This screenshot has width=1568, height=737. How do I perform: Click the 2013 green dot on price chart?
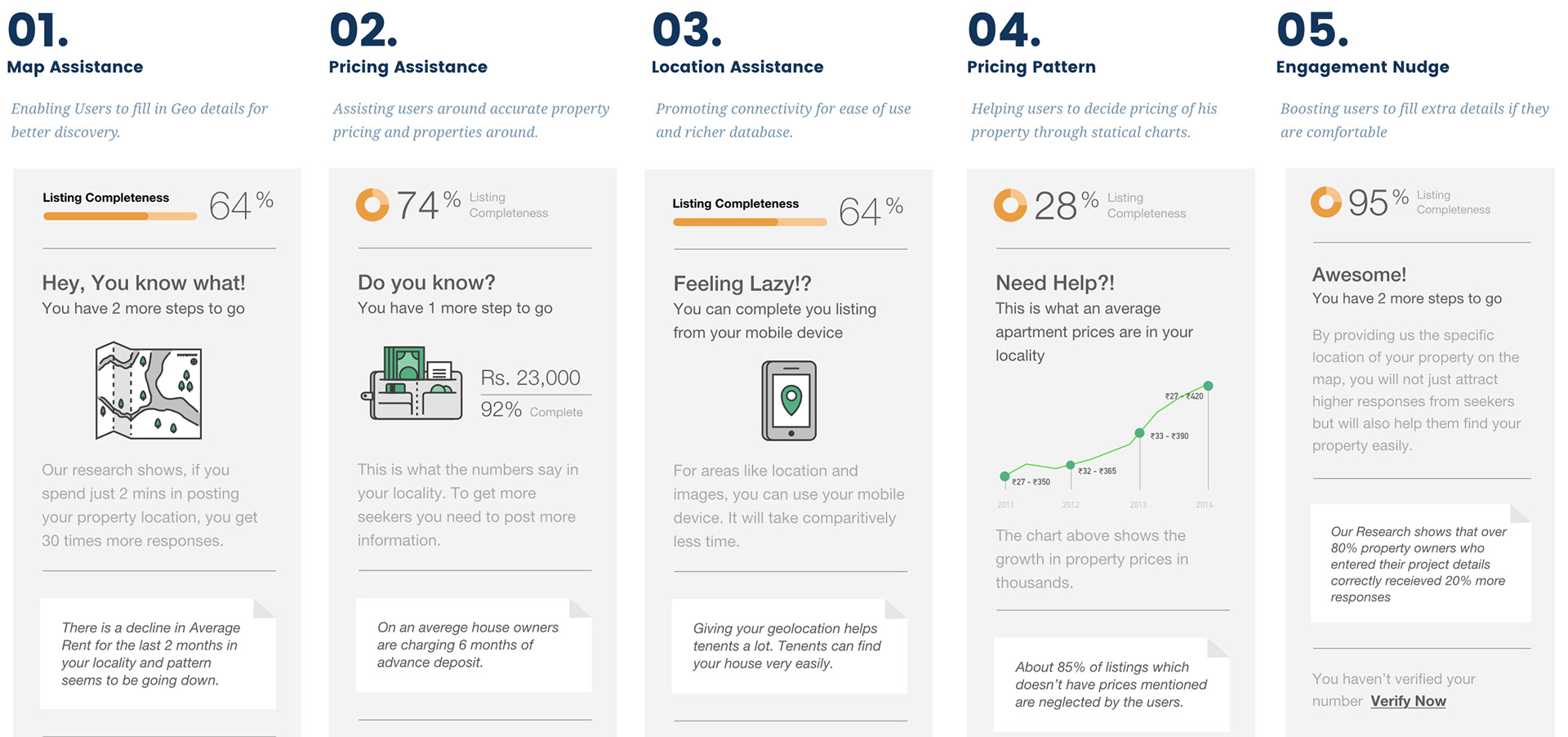pyautogui.click(x=1139, y=433)
